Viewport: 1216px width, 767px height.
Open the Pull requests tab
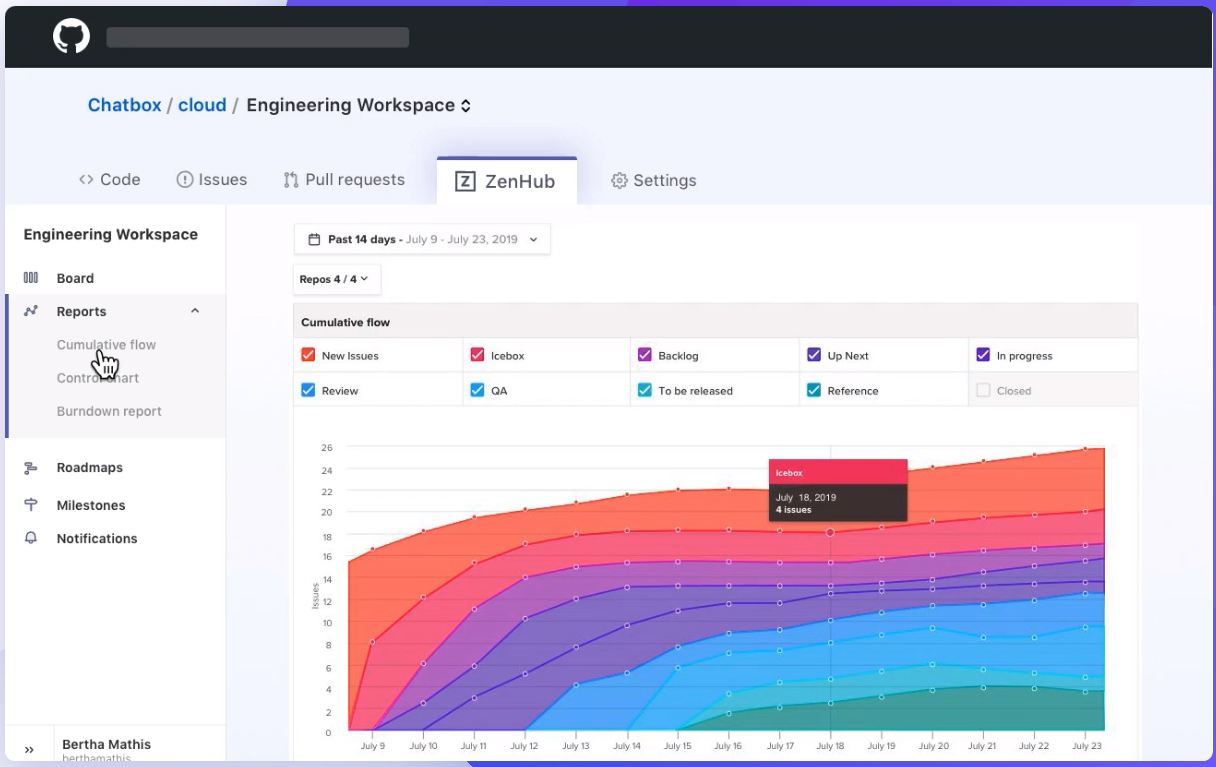pos(344,180)
